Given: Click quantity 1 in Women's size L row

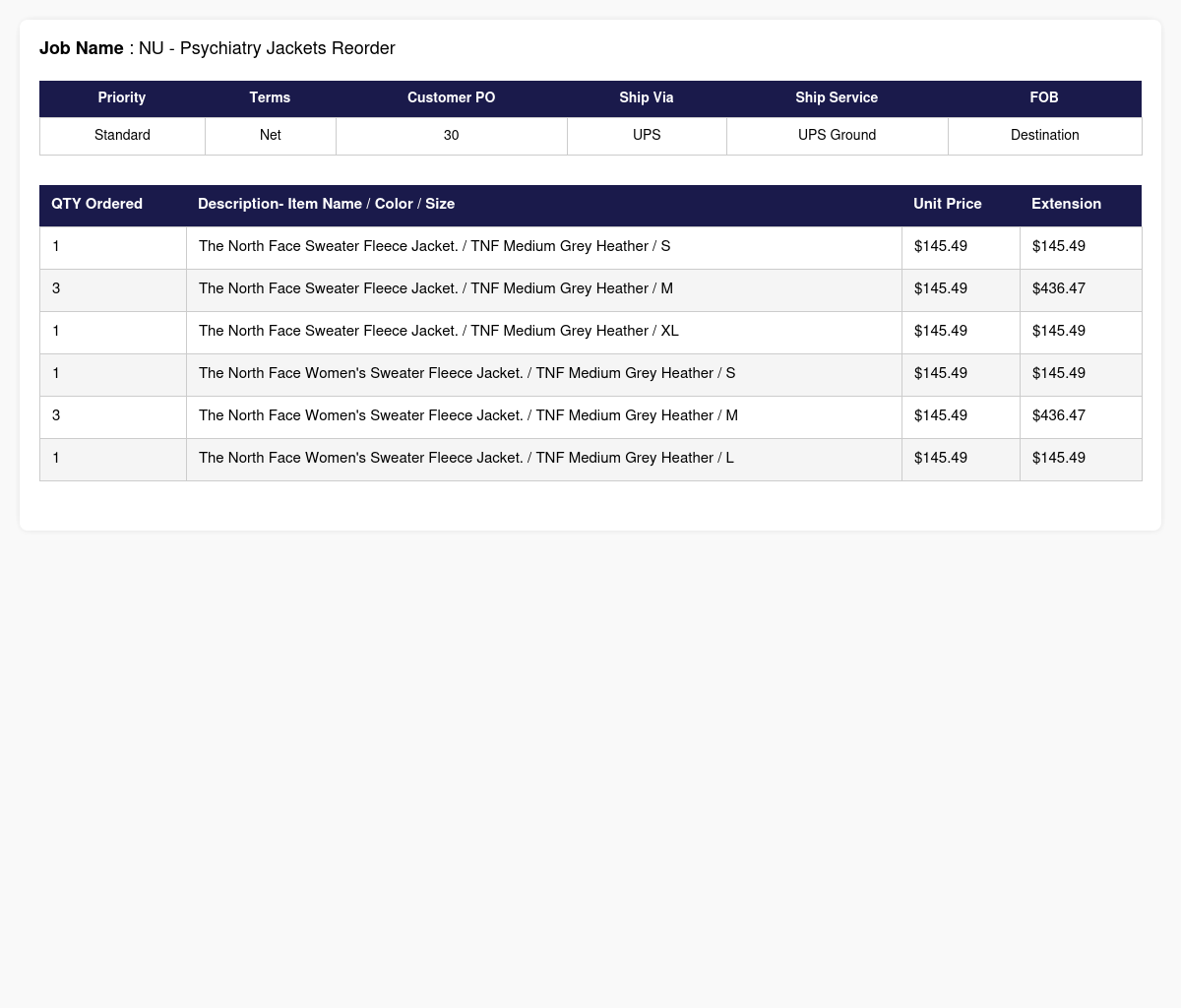Looking at the screenshot, I should [113, 460].
